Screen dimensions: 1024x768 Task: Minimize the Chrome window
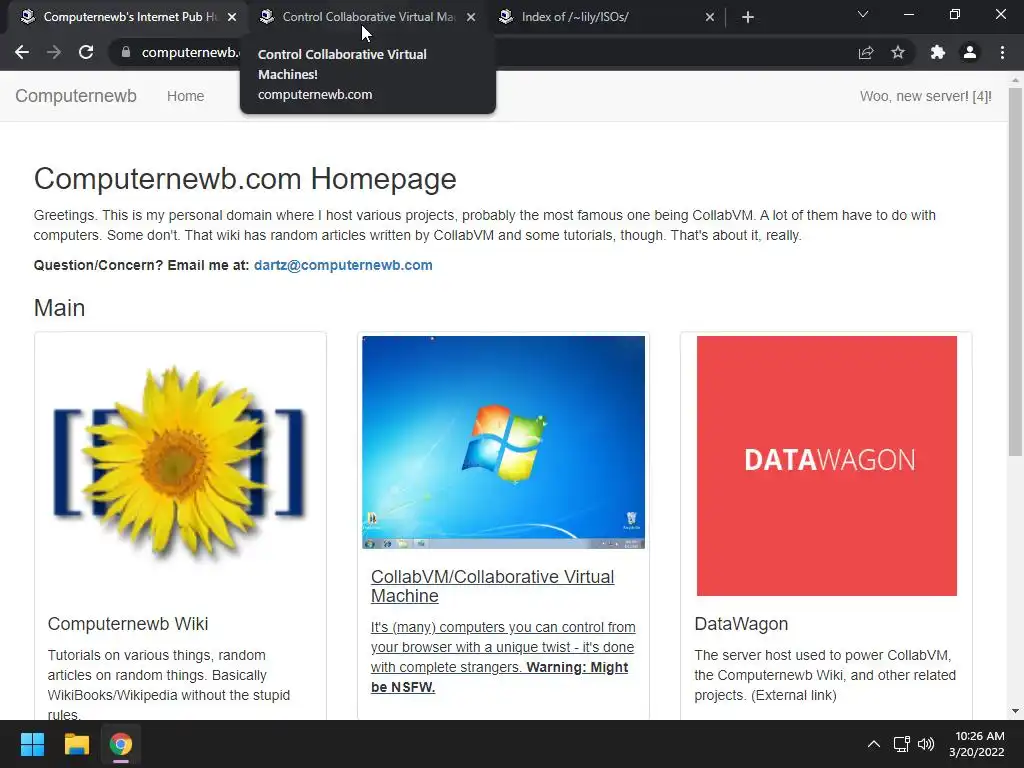coord(908,14)
